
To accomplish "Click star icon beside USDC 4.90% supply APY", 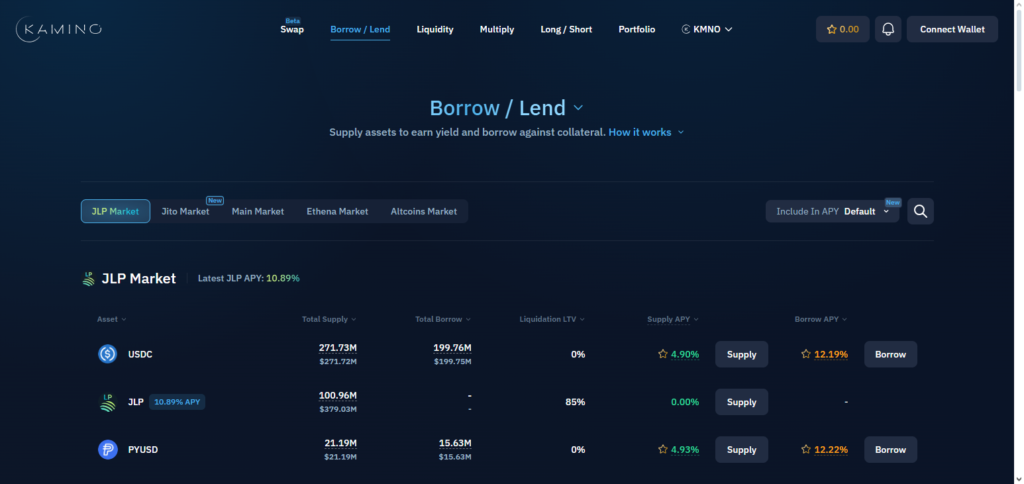I will click(x=663, y=354).
